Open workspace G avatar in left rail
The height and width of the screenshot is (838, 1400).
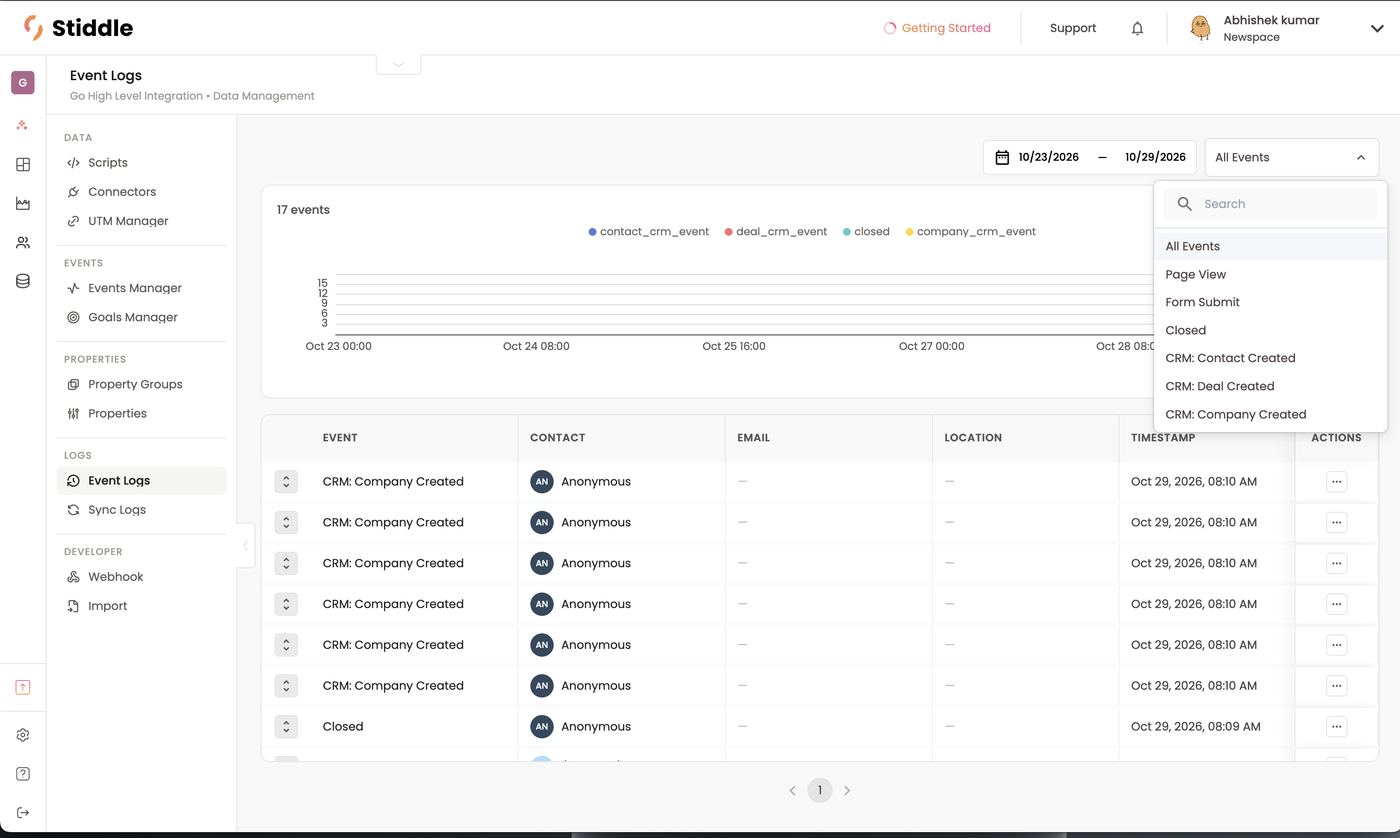[x=23, y=82]
